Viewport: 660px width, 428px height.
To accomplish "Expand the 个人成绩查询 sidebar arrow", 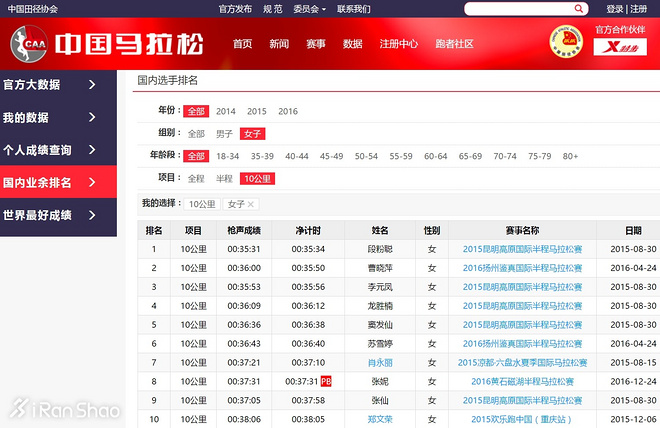I will pos(92,149).
